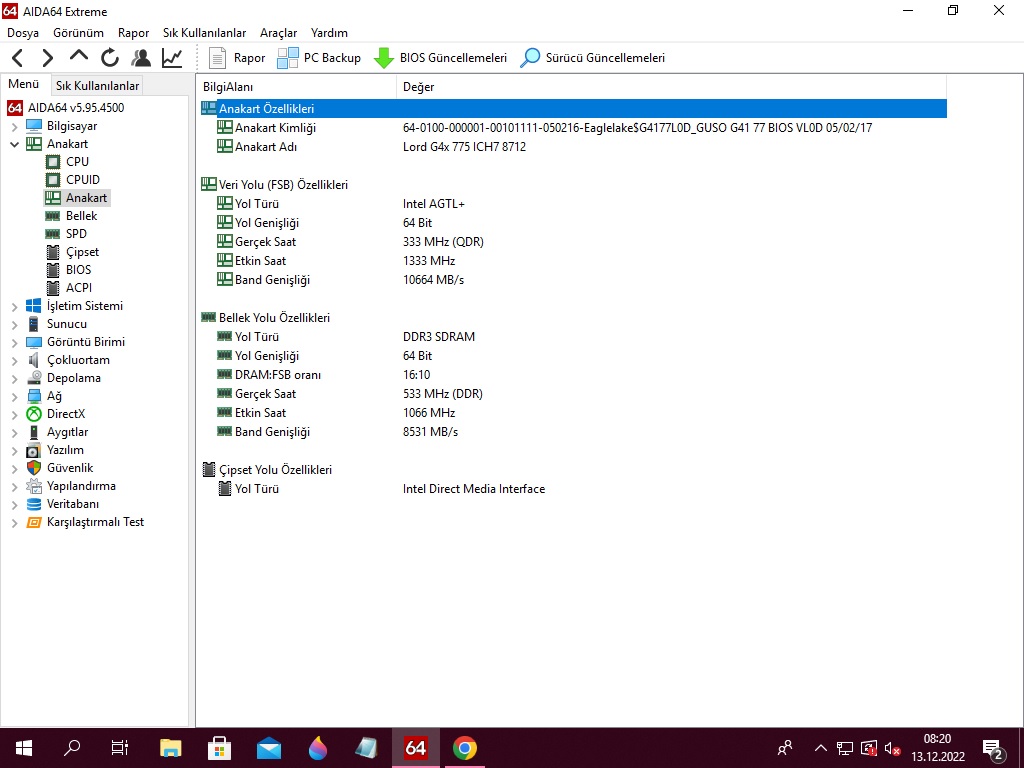Navigate up one level with up arrow
1024x768 pixels.
[x=78, y=57]
